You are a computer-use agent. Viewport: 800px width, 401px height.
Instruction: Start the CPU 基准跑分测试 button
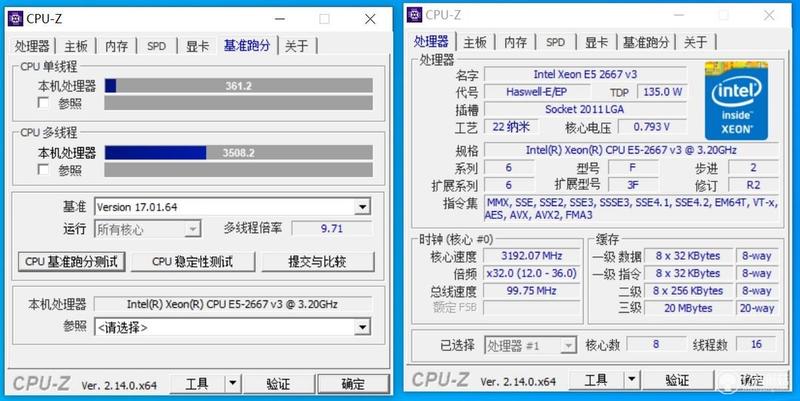pyautogui.click(x=71, y=262)
